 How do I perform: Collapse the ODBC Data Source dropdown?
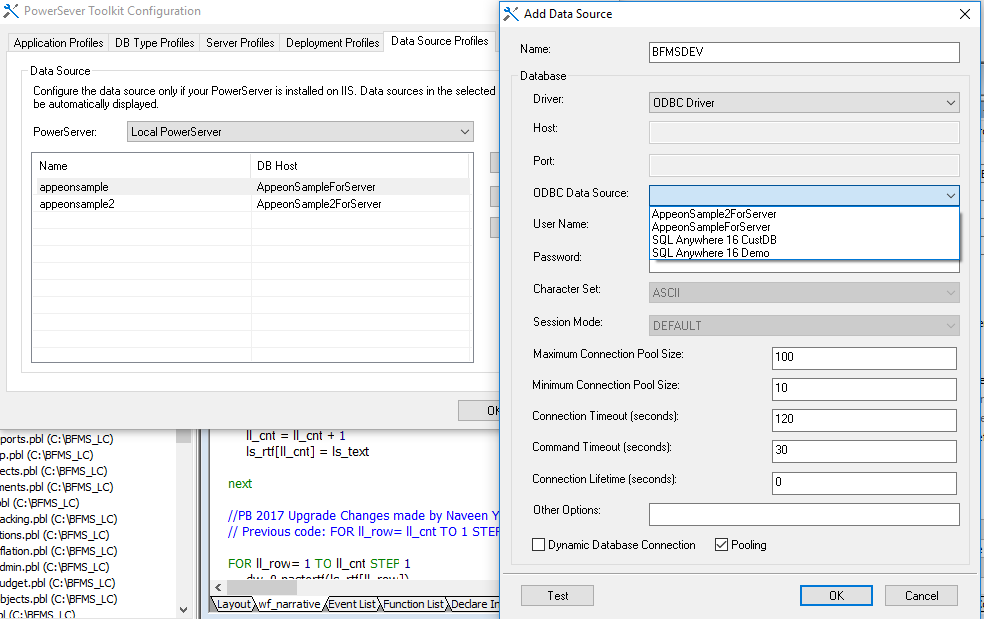(949, 195)
